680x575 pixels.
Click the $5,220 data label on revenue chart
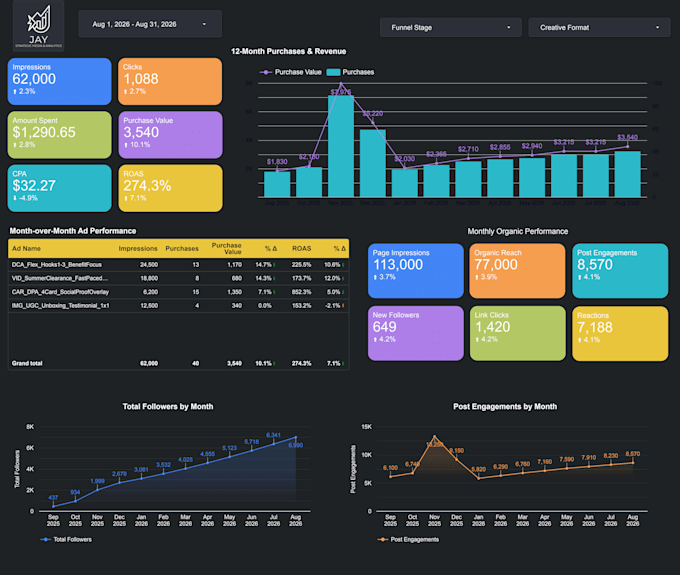[x=373, y=114]
